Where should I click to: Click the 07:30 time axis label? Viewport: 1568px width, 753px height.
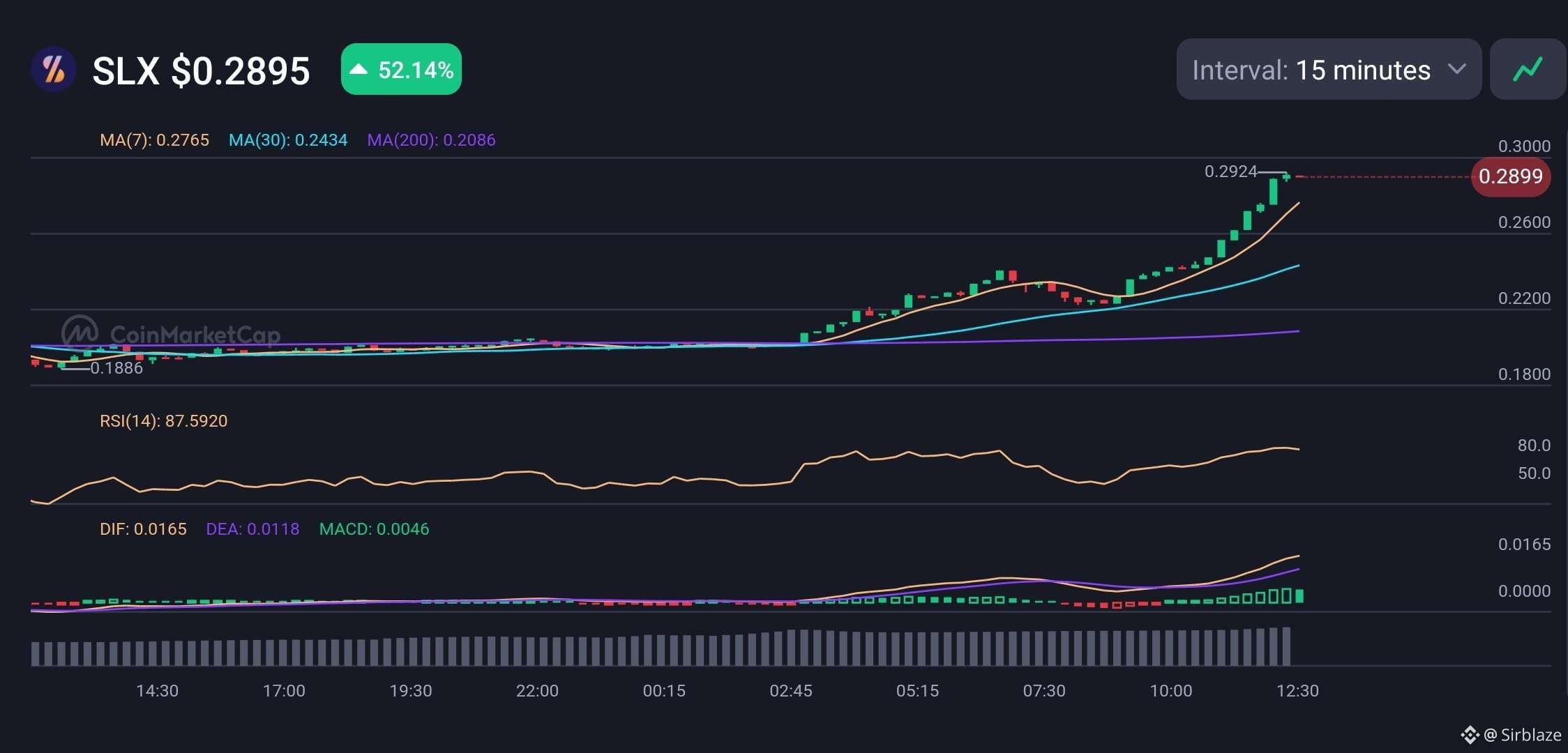click(x=1044, y=690)
